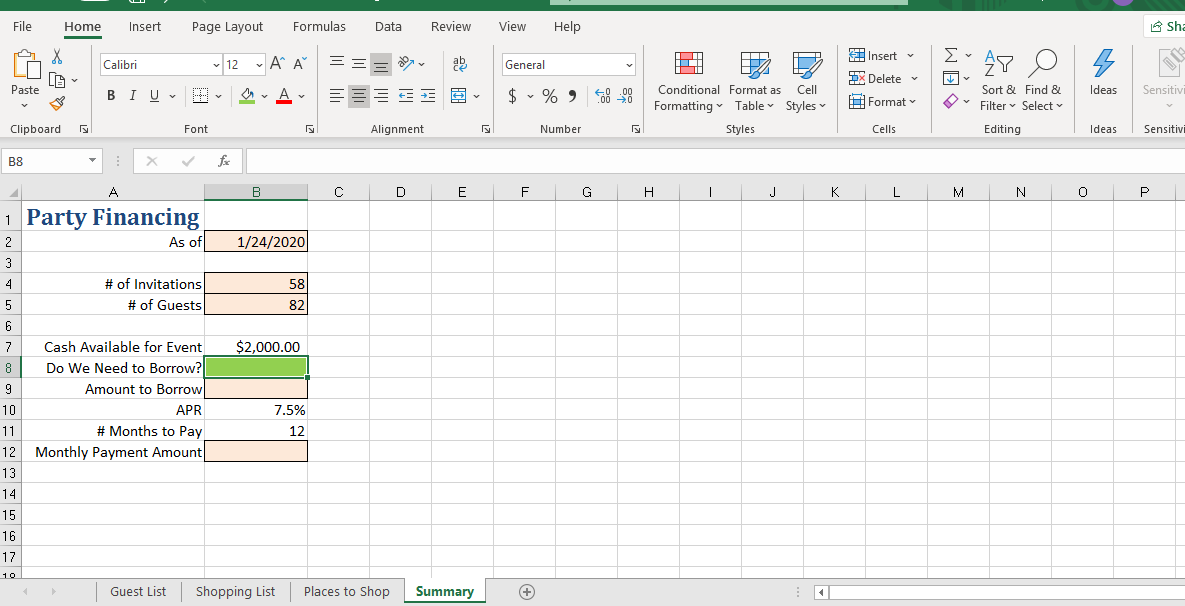Open the Guest List sheet tab
This screenshot has height=606, width=1185.
138,592
